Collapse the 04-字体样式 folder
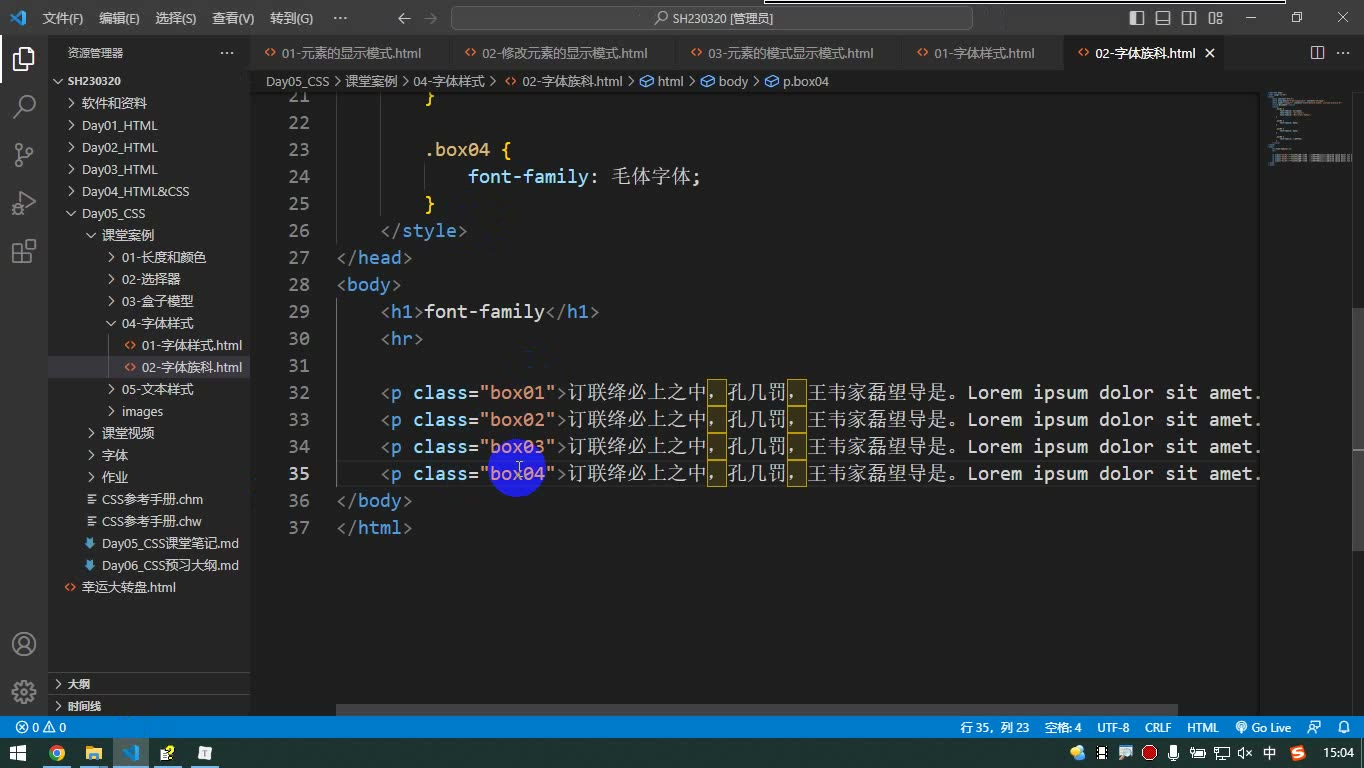The height and width of the screenshot is (768, 1364). click(149, 323)
